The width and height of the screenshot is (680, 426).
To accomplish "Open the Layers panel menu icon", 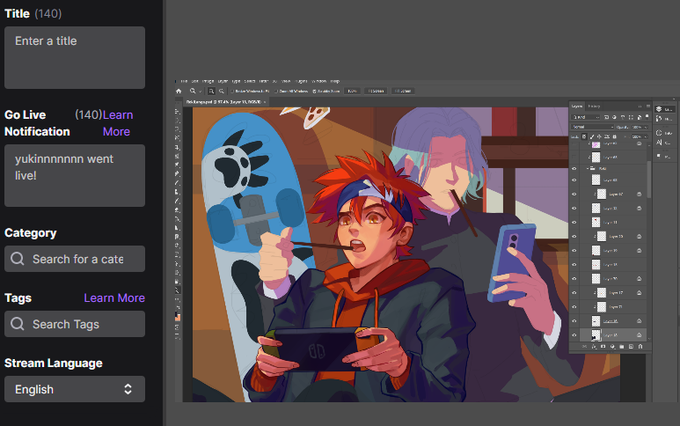I will [648, 106].
